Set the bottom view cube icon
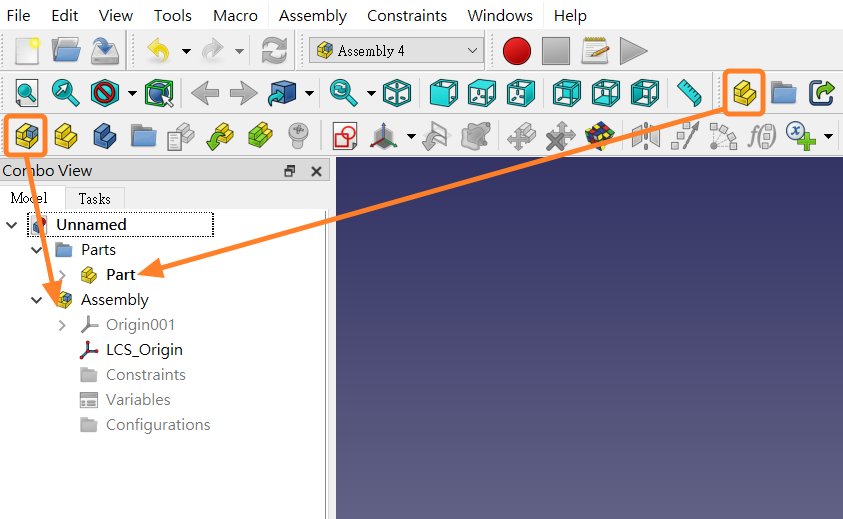Screen dimensions: 843x519 [606, 93]
